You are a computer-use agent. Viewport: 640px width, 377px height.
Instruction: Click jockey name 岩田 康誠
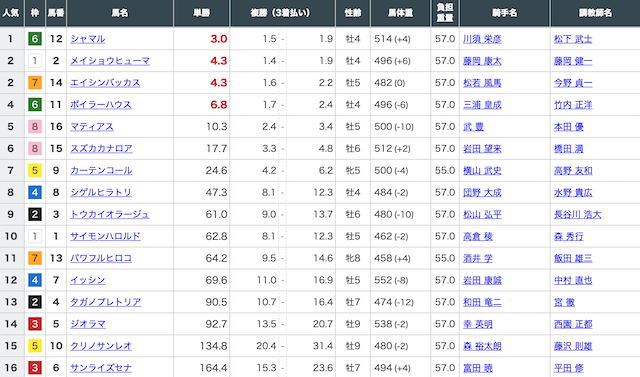[482, 280]
